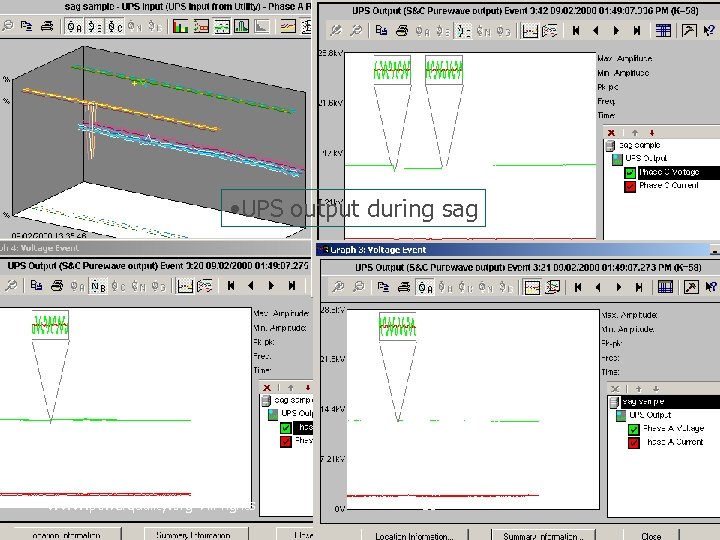Select RMS graph view in Event 3:20 toolbar
720x540 pixels.
[x=185, y=287]
